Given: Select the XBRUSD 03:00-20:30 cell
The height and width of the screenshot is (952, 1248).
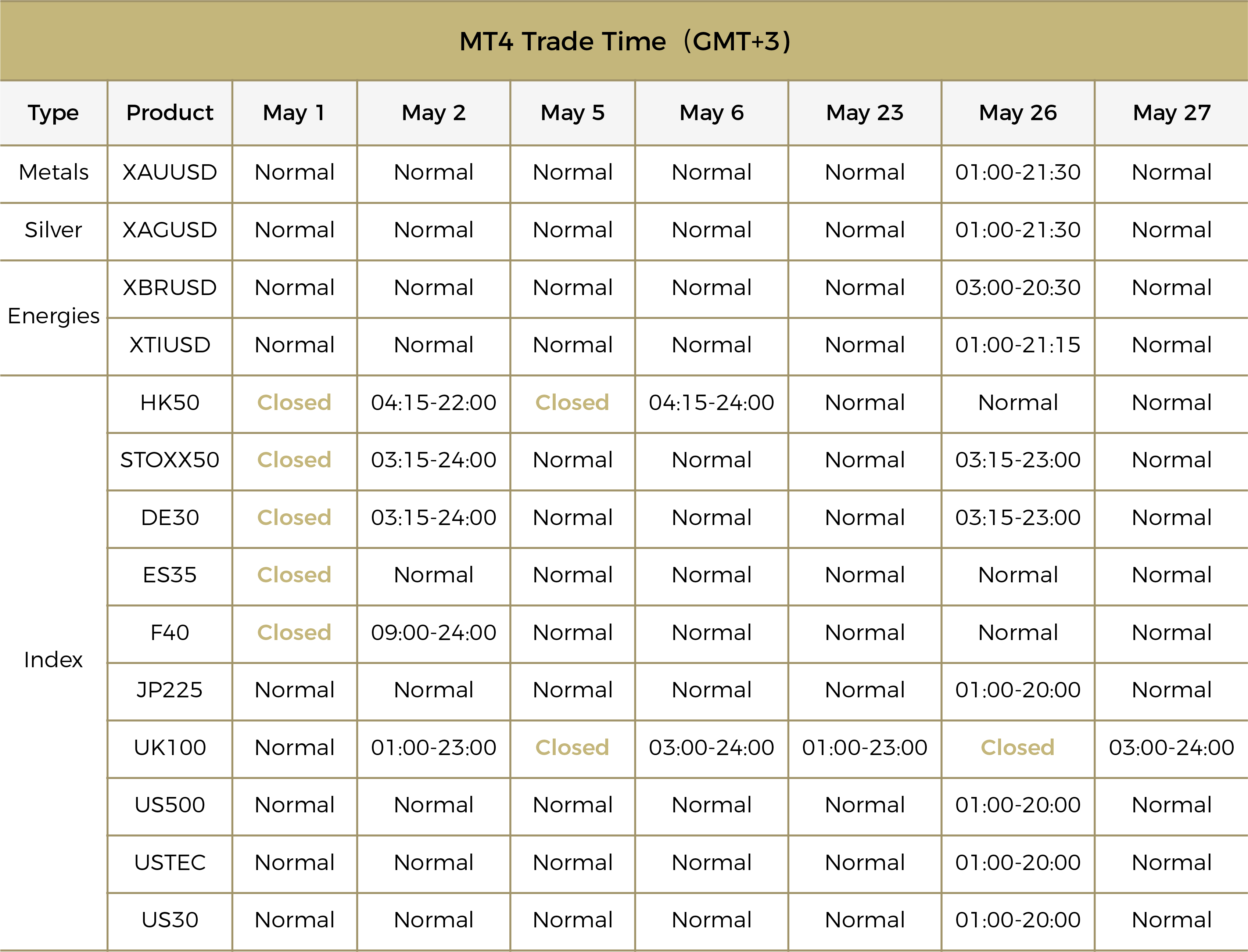Looking at the screenshot, I should pyautogui.click(x=1018, y=288).
